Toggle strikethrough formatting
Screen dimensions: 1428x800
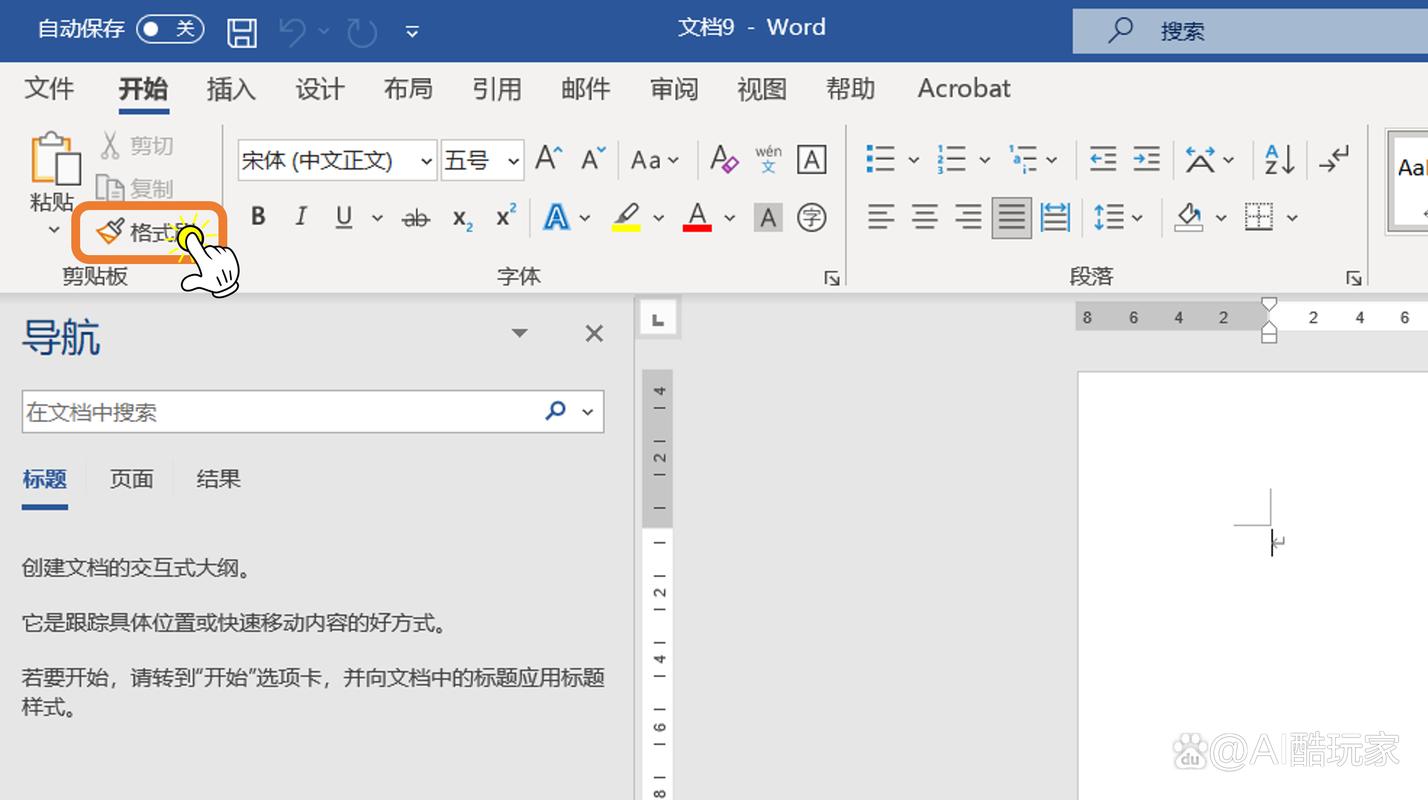tap(415, 217)
